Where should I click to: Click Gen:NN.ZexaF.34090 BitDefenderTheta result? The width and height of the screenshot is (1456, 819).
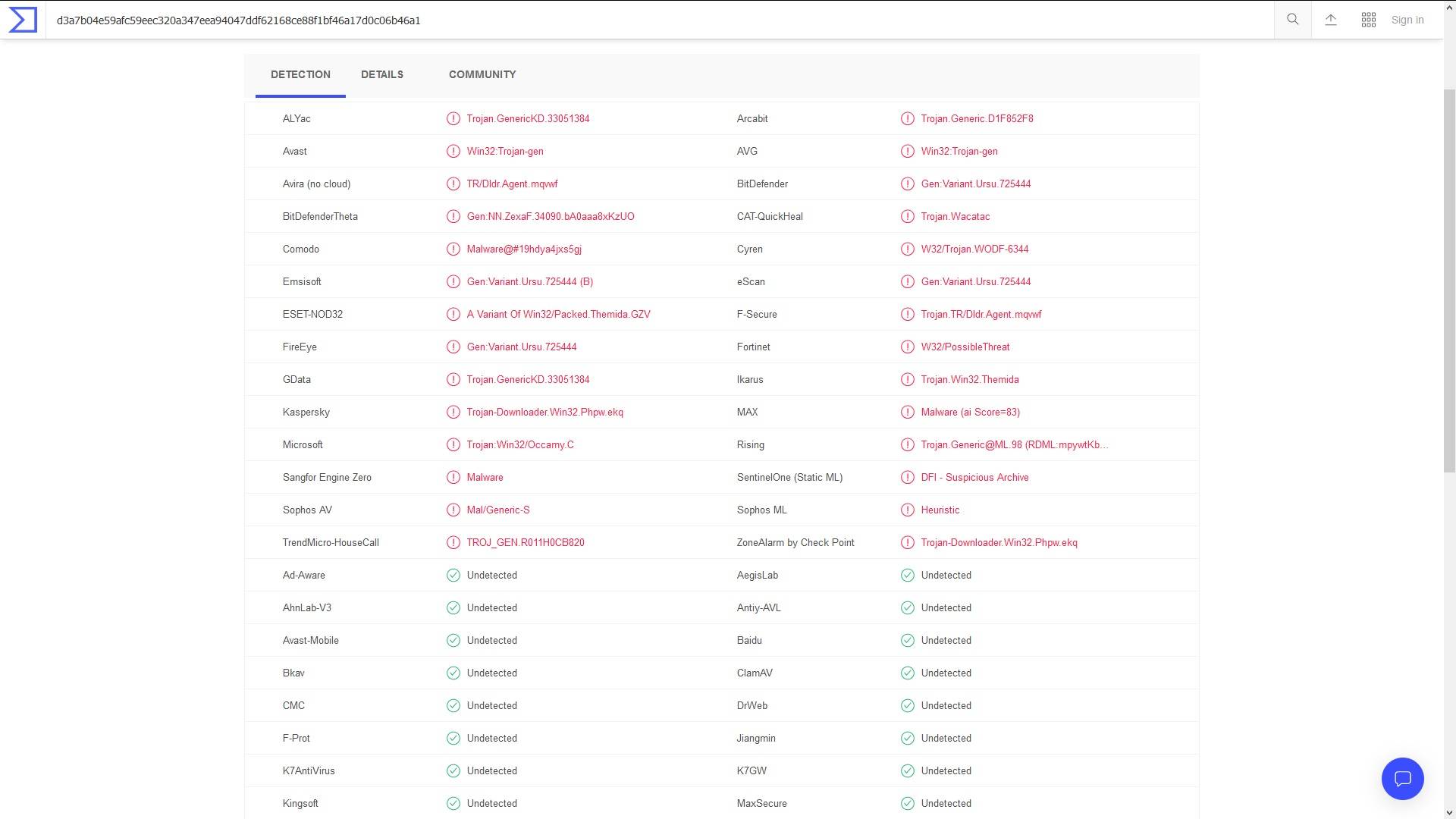pos(551,217)
